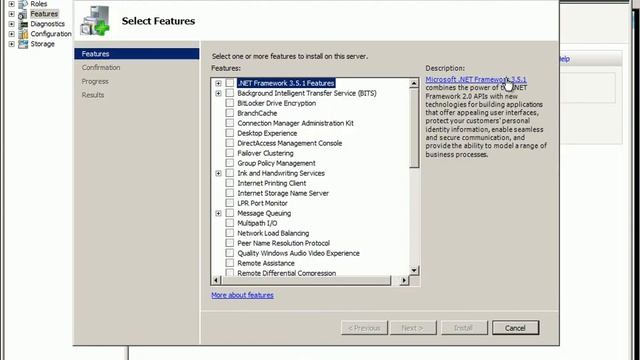Tick the Failover Clustering checkbox
The height and width of the screenshot is (360, 640).
pos(230,153)
